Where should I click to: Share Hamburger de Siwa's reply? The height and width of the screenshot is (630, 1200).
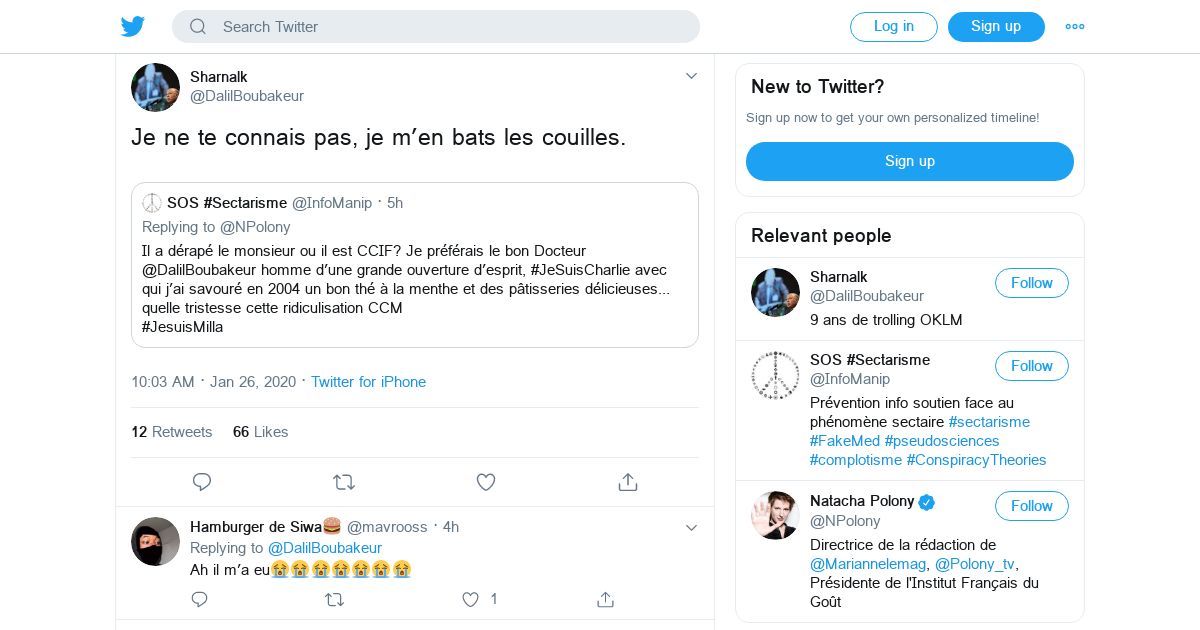[x=605, y=599]
